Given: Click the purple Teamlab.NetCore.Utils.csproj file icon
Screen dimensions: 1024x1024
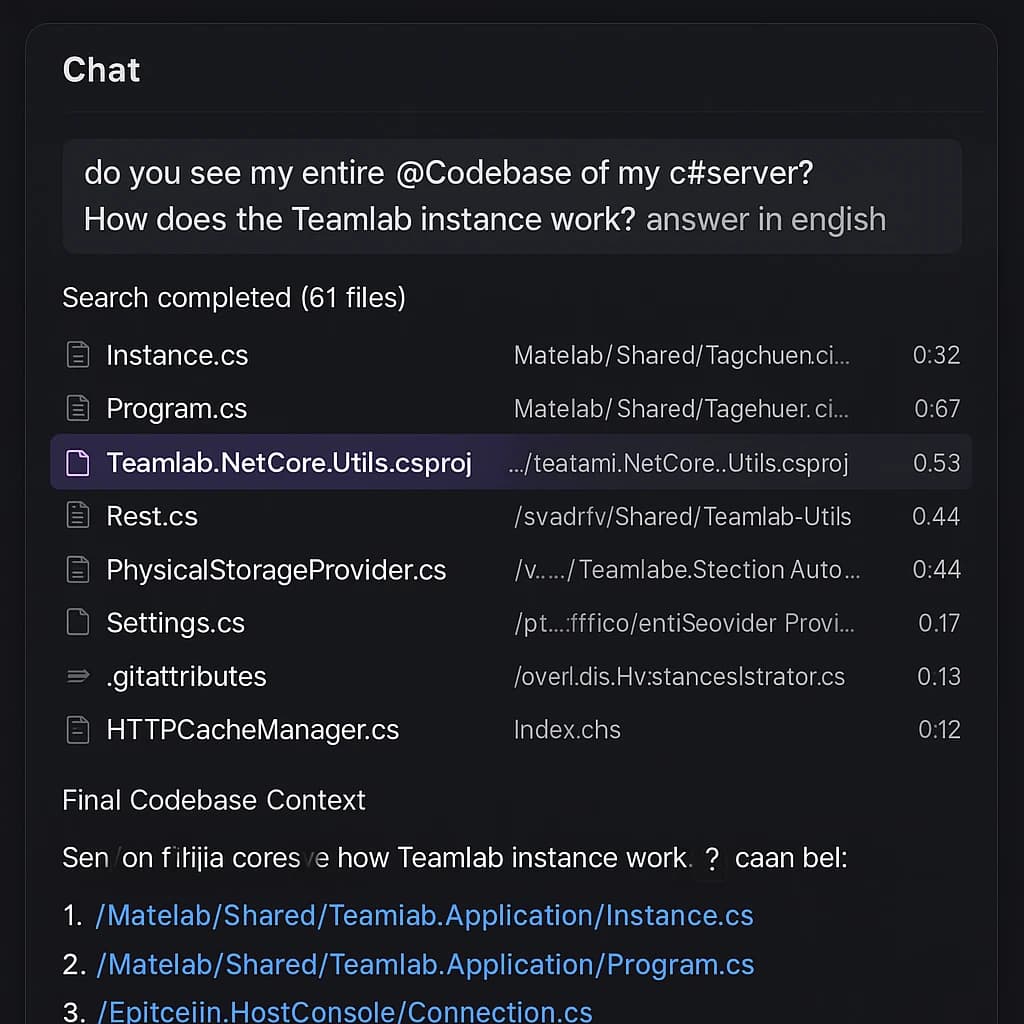Looking at the screenshot, I should pos(77,462).
